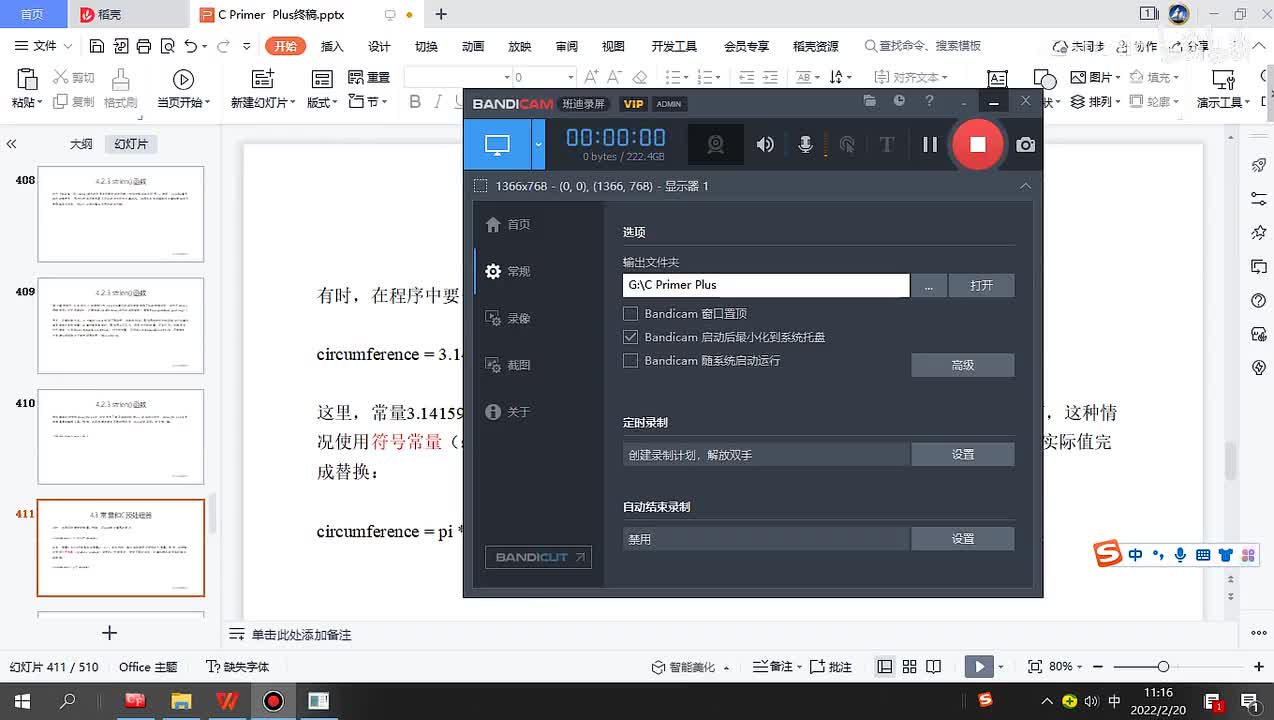Open the font size combo box
This screenshot has width=1274, height=720.
(544, 77)
